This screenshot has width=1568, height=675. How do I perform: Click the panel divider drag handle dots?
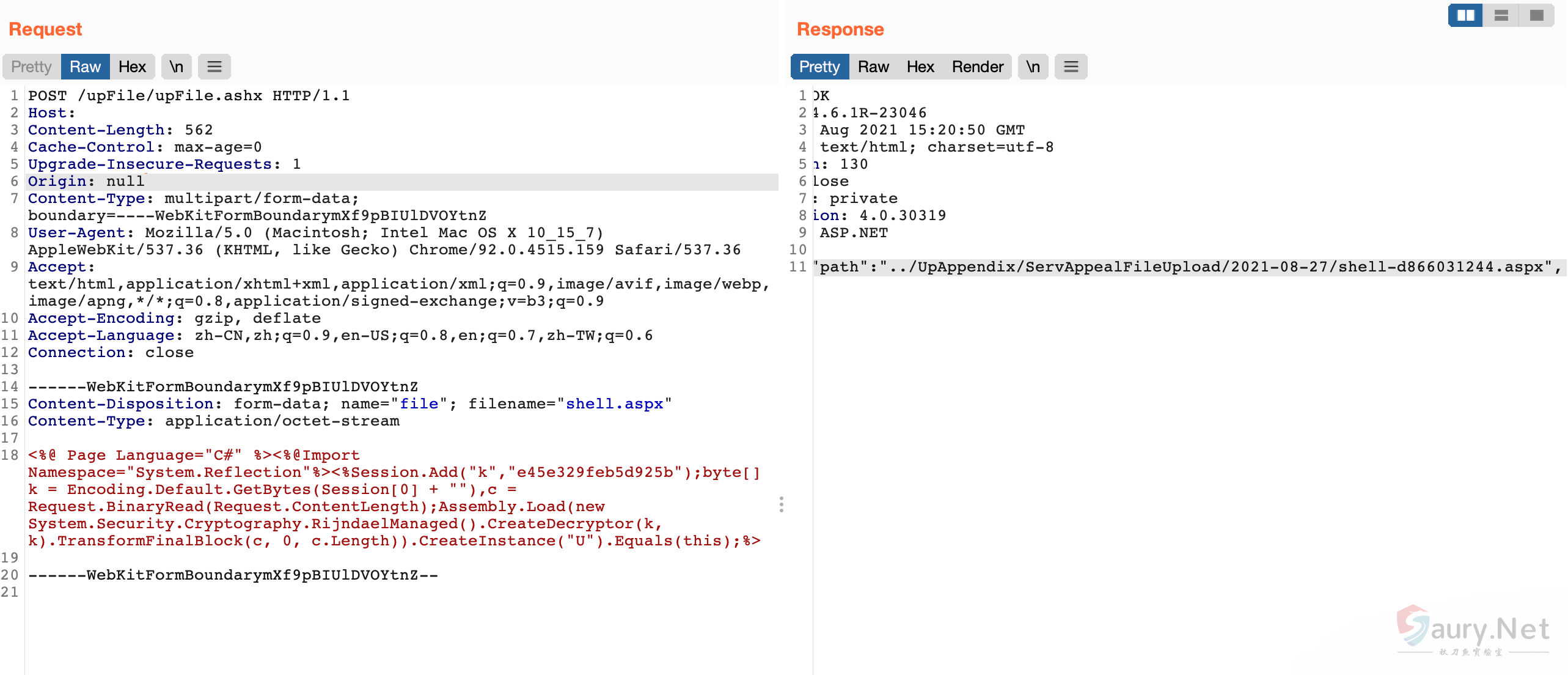coord(782,504)
